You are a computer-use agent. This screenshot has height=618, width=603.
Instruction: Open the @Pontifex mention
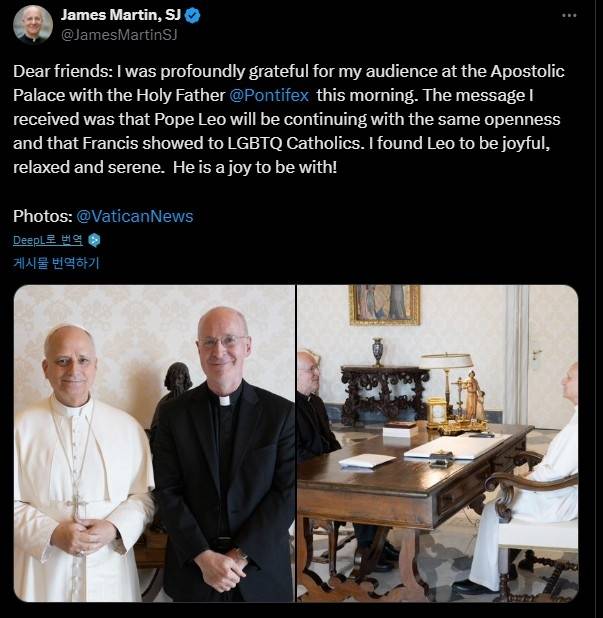point(268,96)
